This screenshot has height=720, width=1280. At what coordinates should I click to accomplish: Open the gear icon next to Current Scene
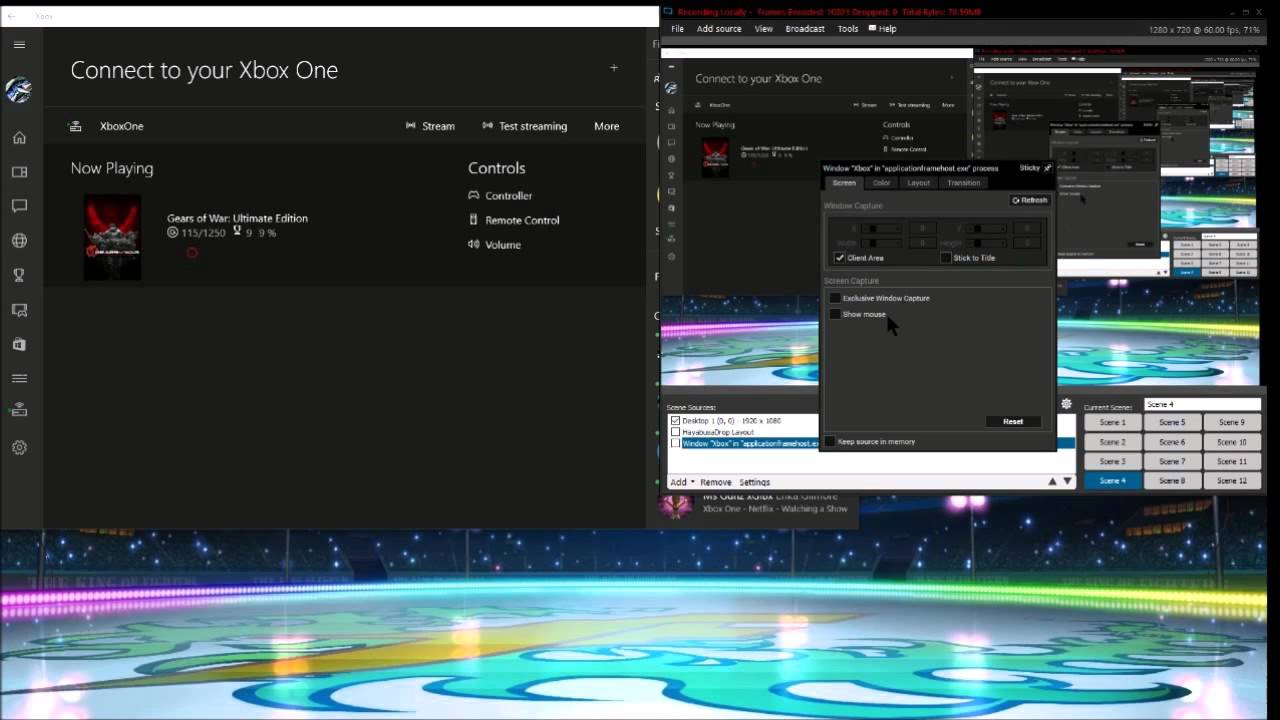pyautogui.click(x=1067, y=404)
